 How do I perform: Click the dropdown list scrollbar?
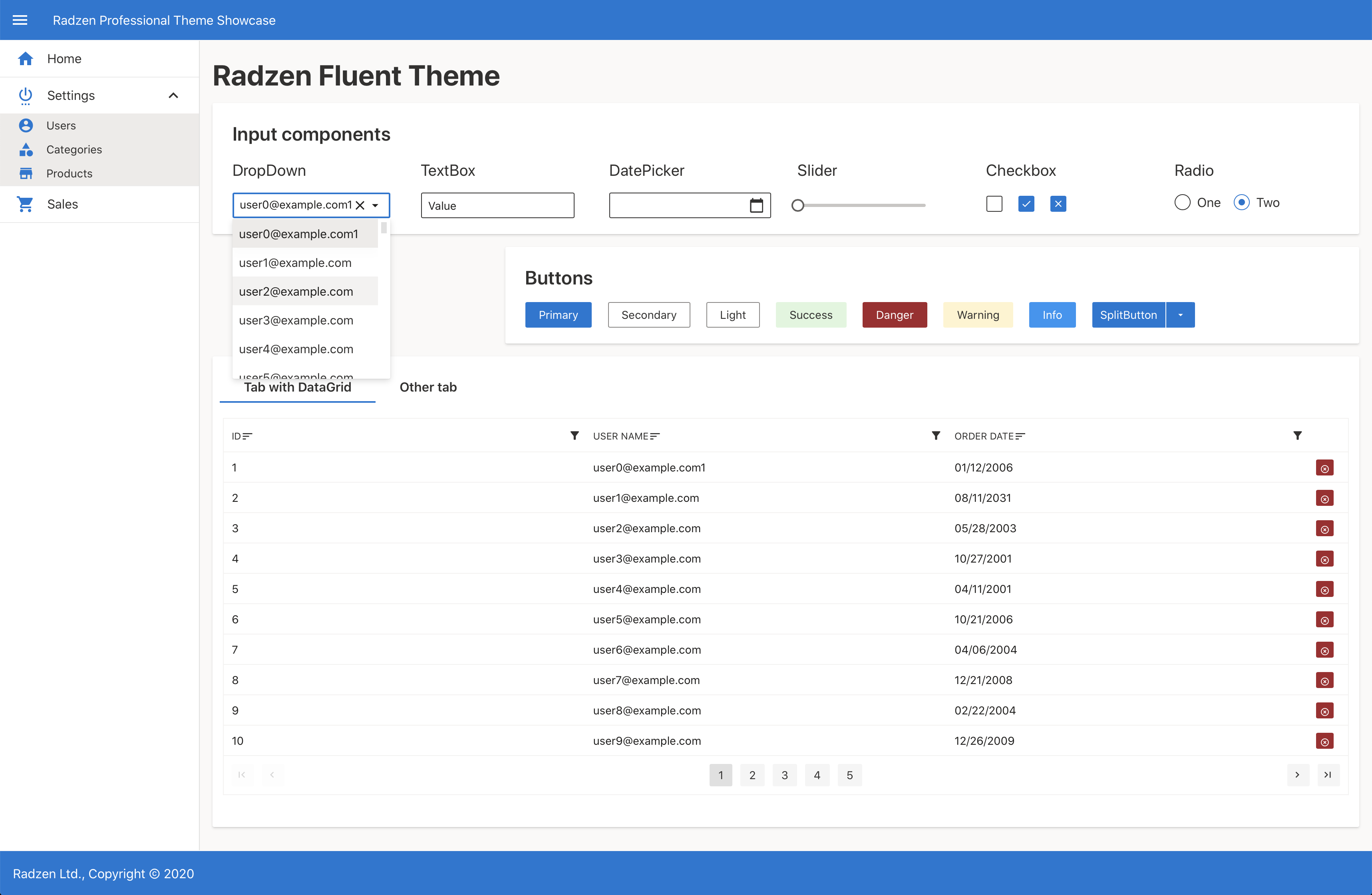point(384,228)
